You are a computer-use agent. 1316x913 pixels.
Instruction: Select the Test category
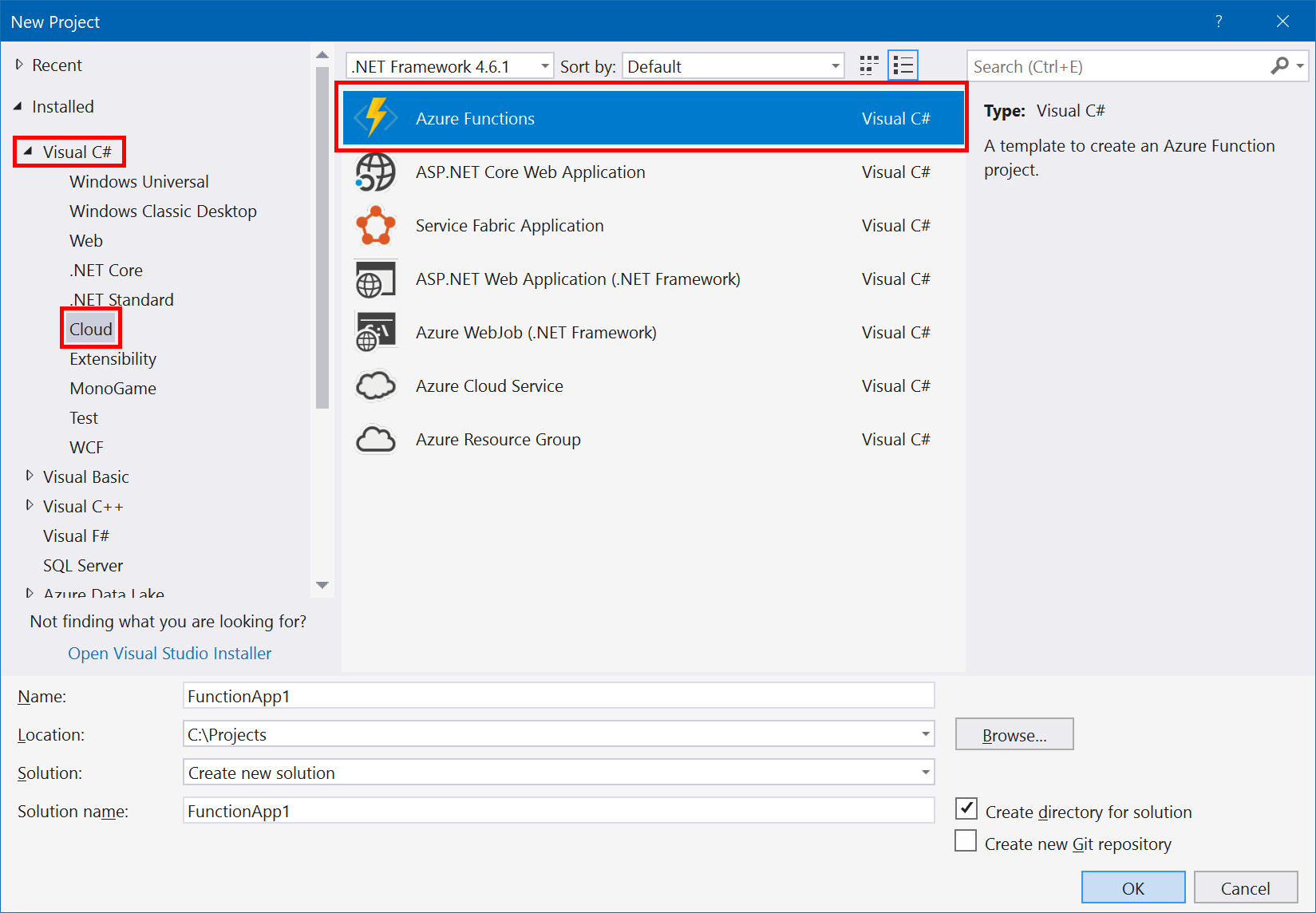point(84,418)
